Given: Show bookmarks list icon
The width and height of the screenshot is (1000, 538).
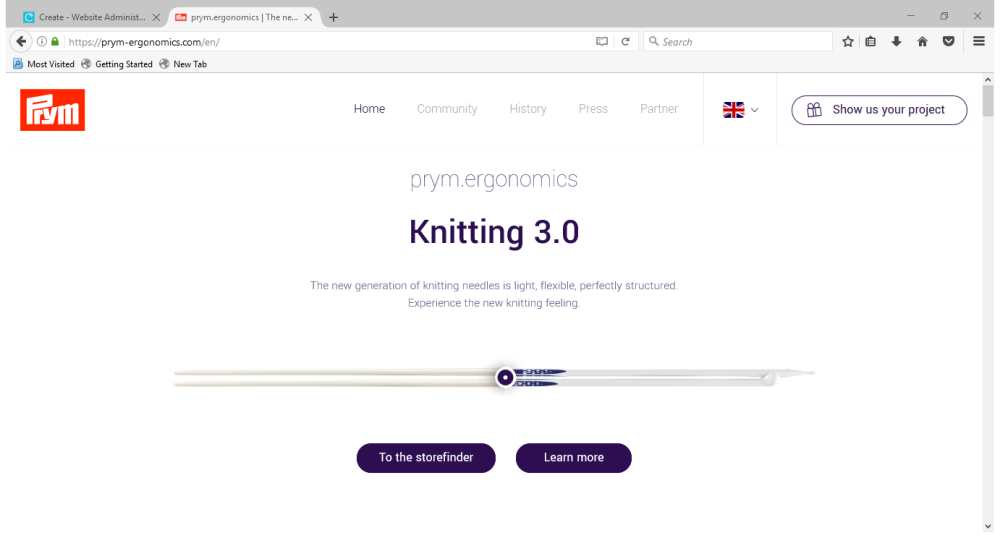Looking at the screenshot, I should click(871, 41).
